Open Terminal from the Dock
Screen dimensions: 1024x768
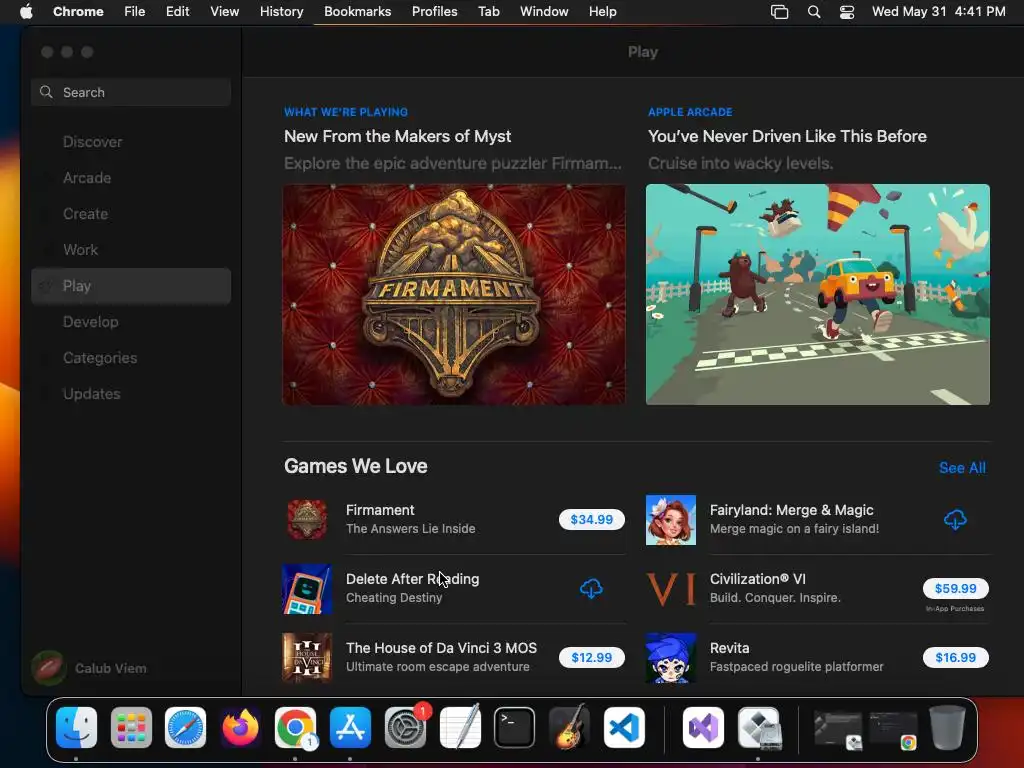click(x=515, y=728)
